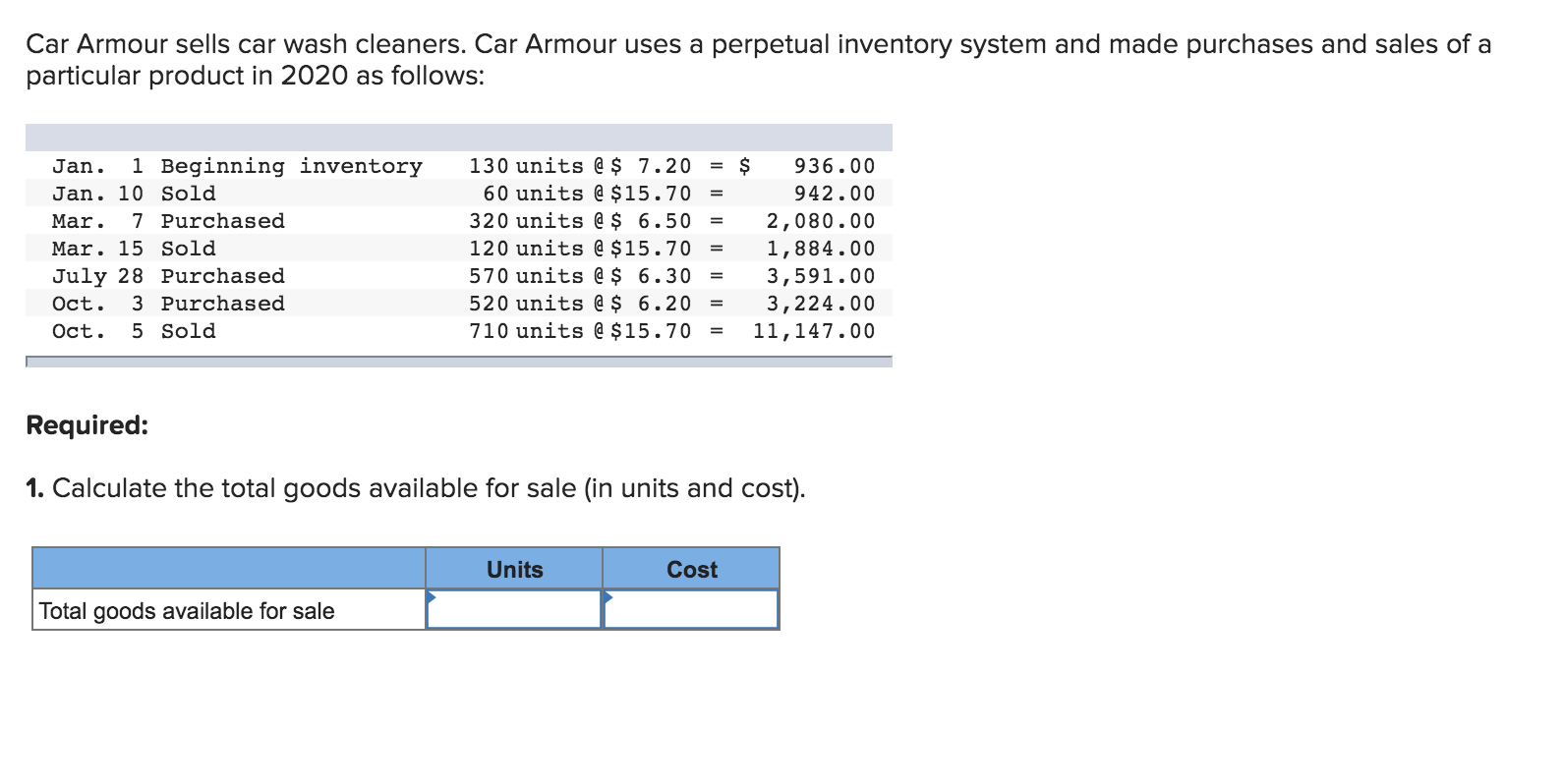Click the Units input field for total goods
Viewport: 1563px width, 784px height.
click(x=514, y=609)
